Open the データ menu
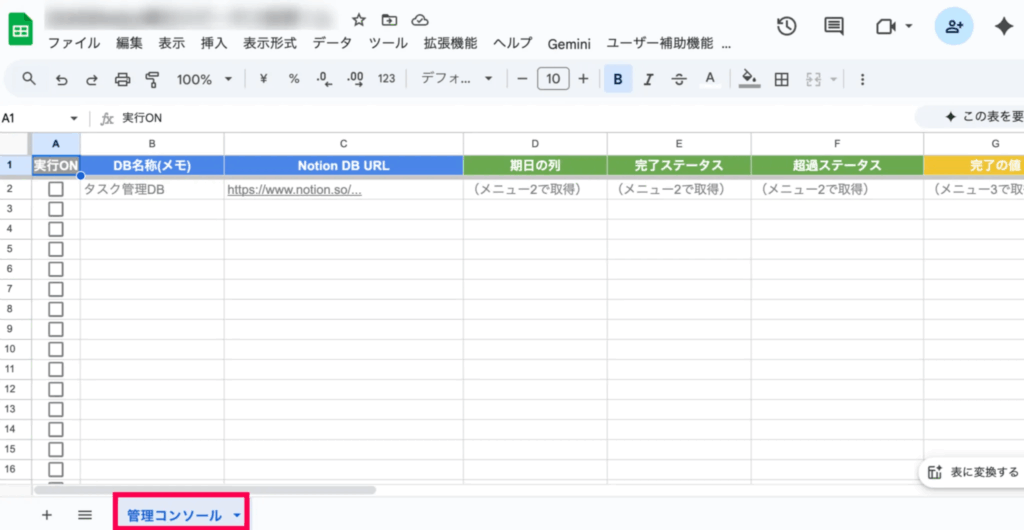The height and width of the screenshot is (530, 1024). [x=332, y=44]
